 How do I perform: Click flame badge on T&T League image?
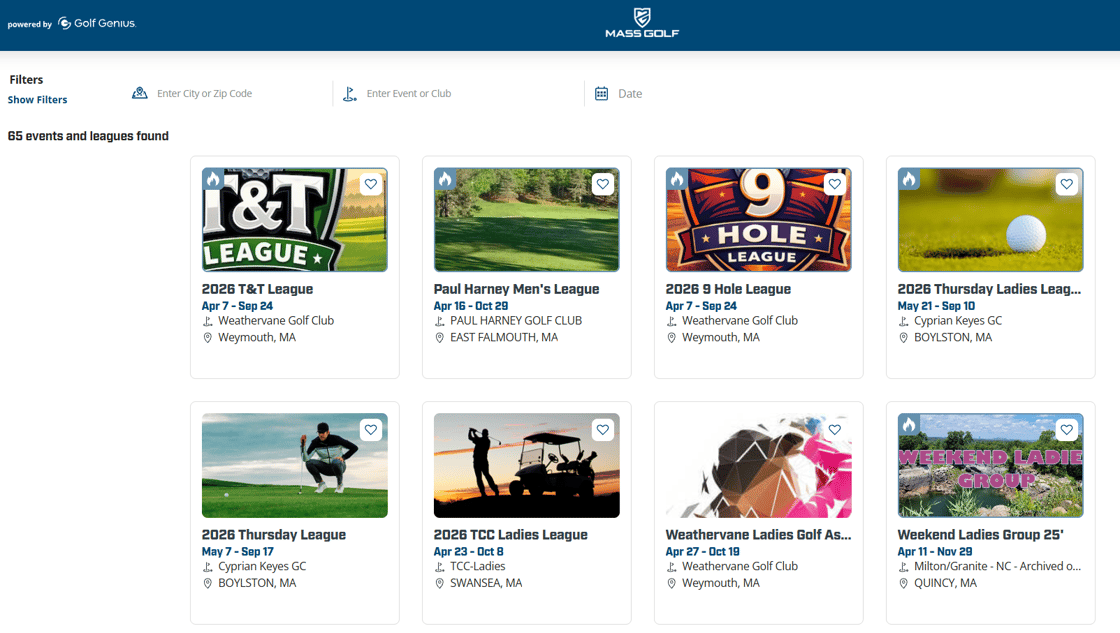213,179
